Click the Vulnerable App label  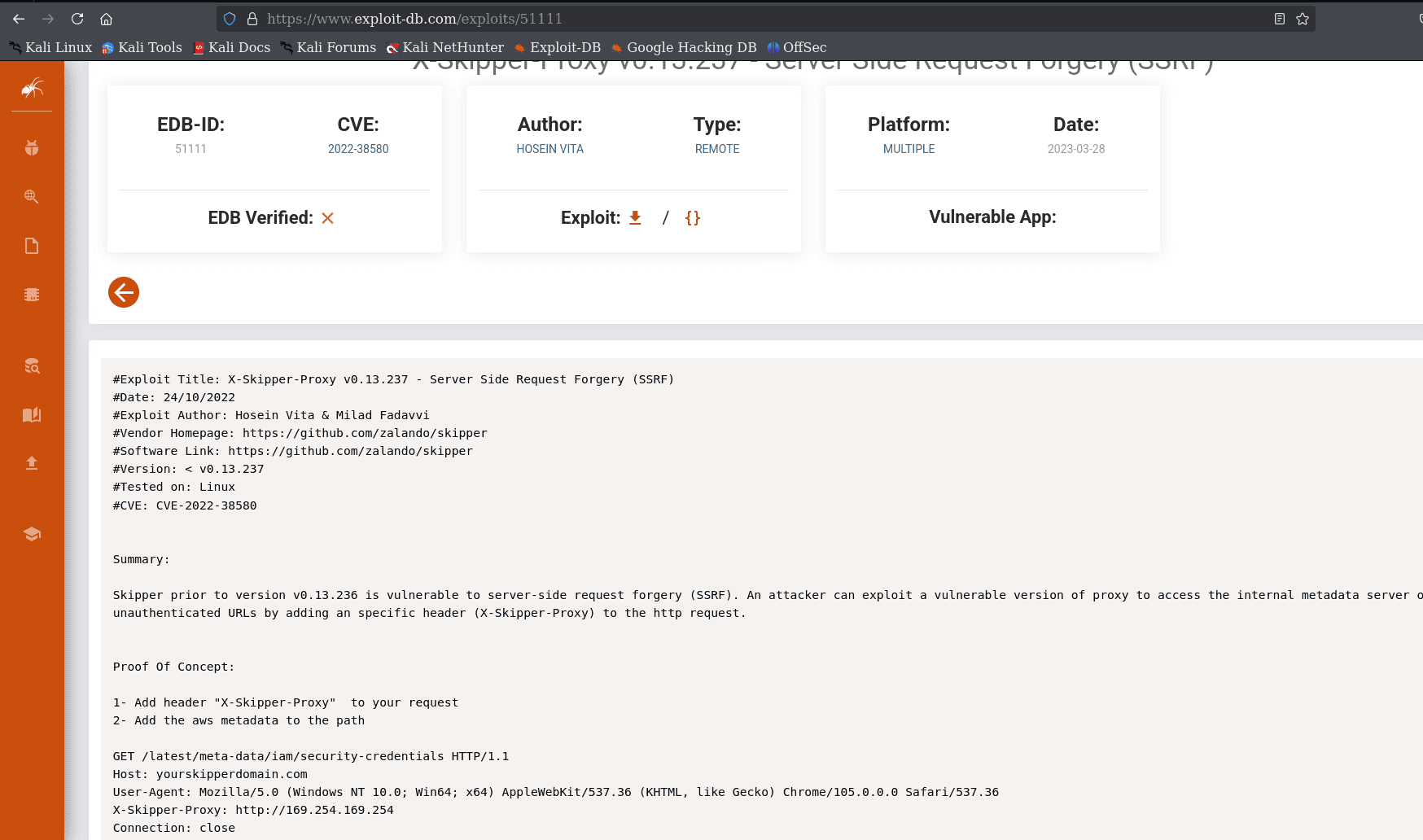coord(992,217)
